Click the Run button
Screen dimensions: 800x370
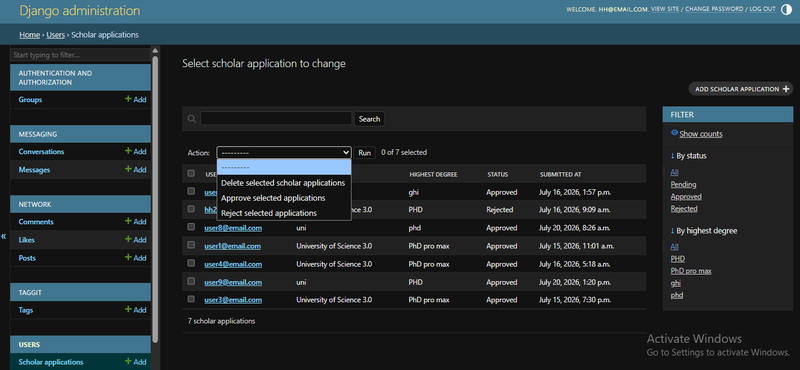(364, 153)
